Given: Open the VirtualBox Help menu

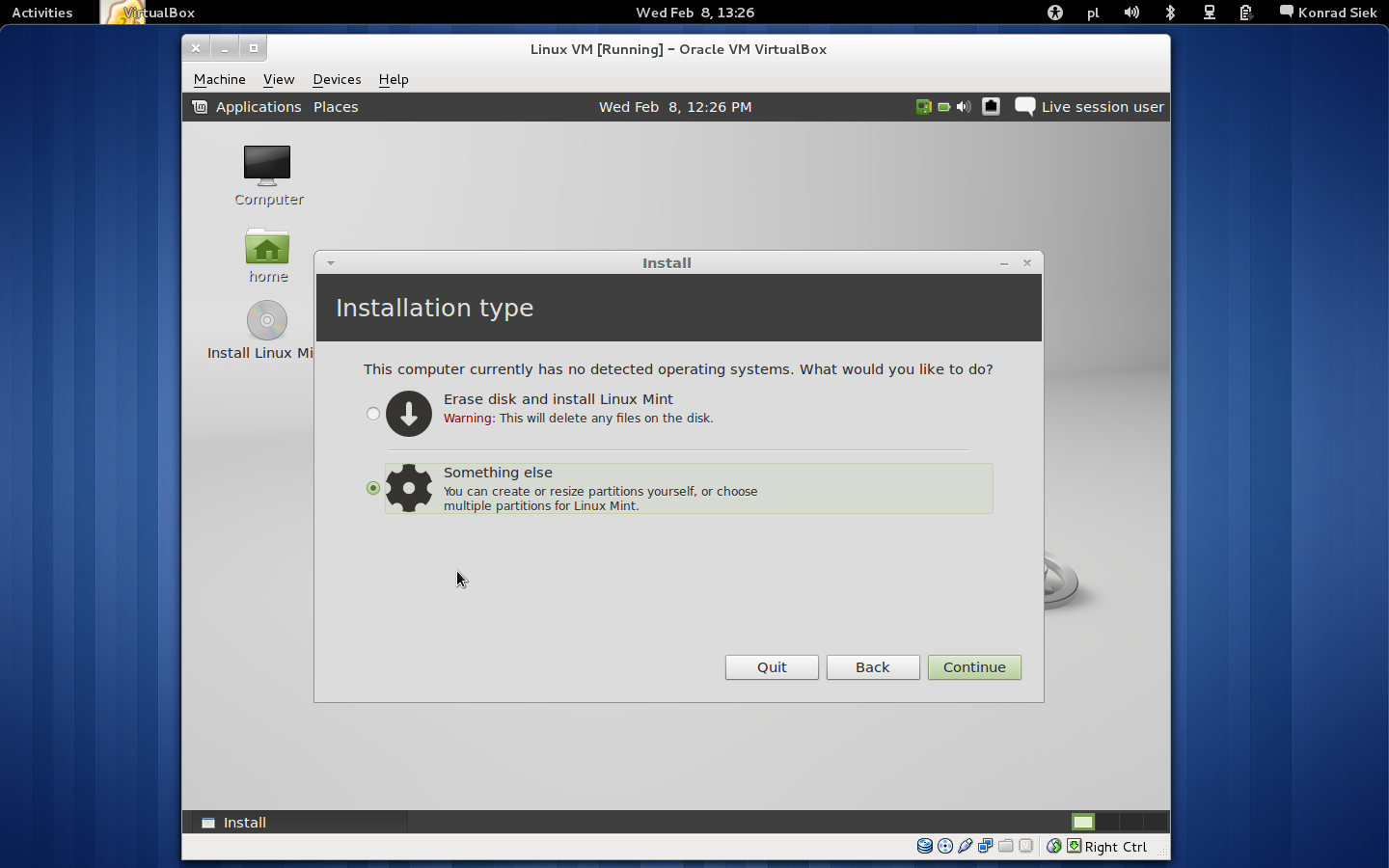Looking at the screenshot, I should click(394, 79).
